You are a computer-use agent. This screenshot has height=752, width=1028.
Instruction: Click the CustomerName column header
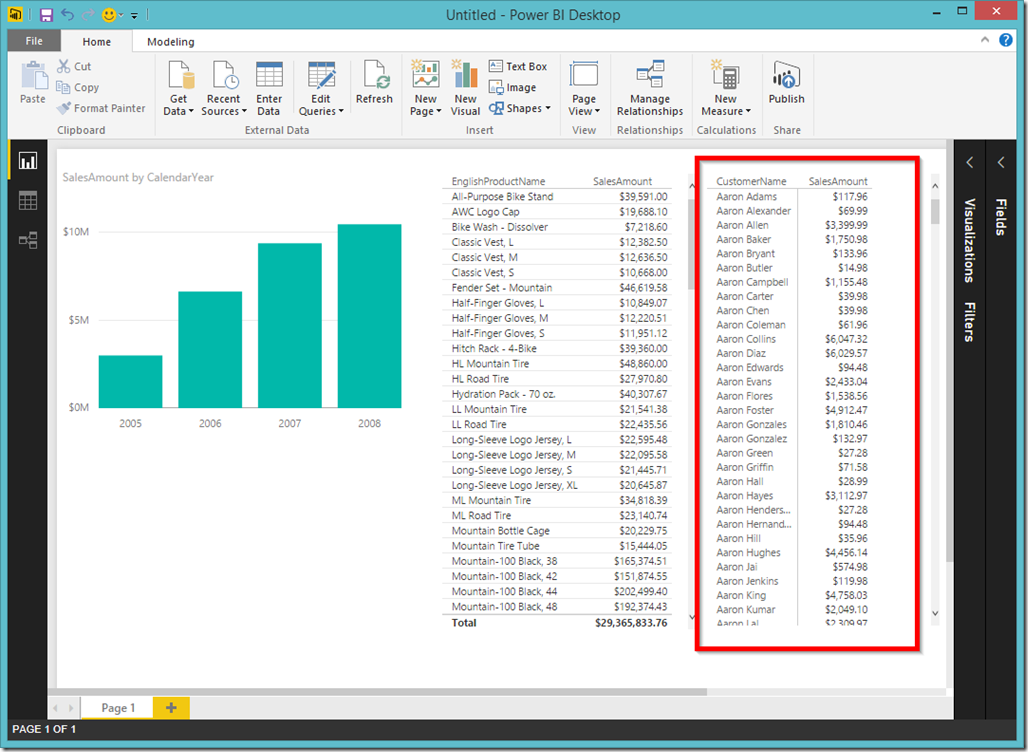pos(751,182)
